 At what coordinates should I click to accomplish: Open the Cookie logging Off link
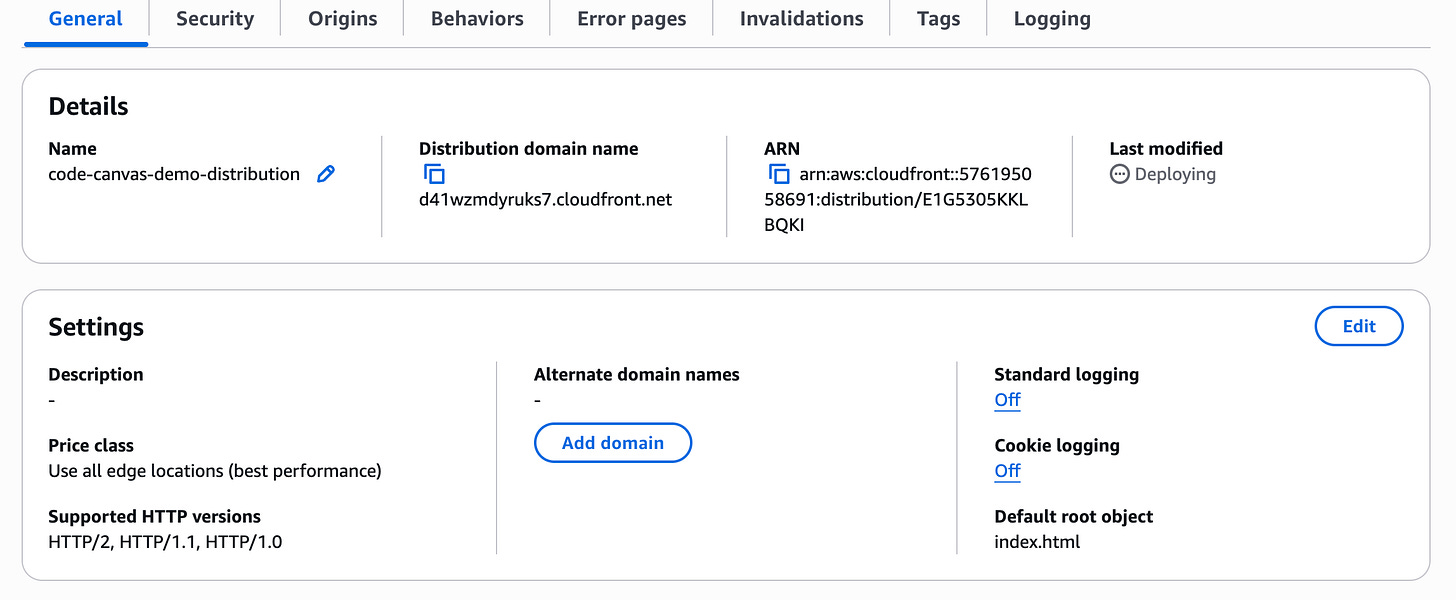point(1007,471)
